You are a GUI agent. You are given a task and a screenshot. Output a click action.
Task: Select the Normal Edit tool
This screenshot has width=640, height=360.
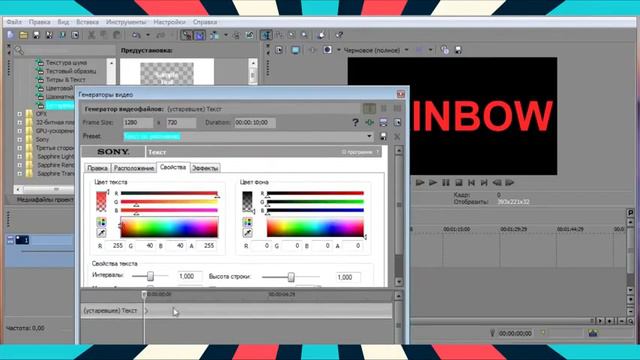(x=266, y=35)
